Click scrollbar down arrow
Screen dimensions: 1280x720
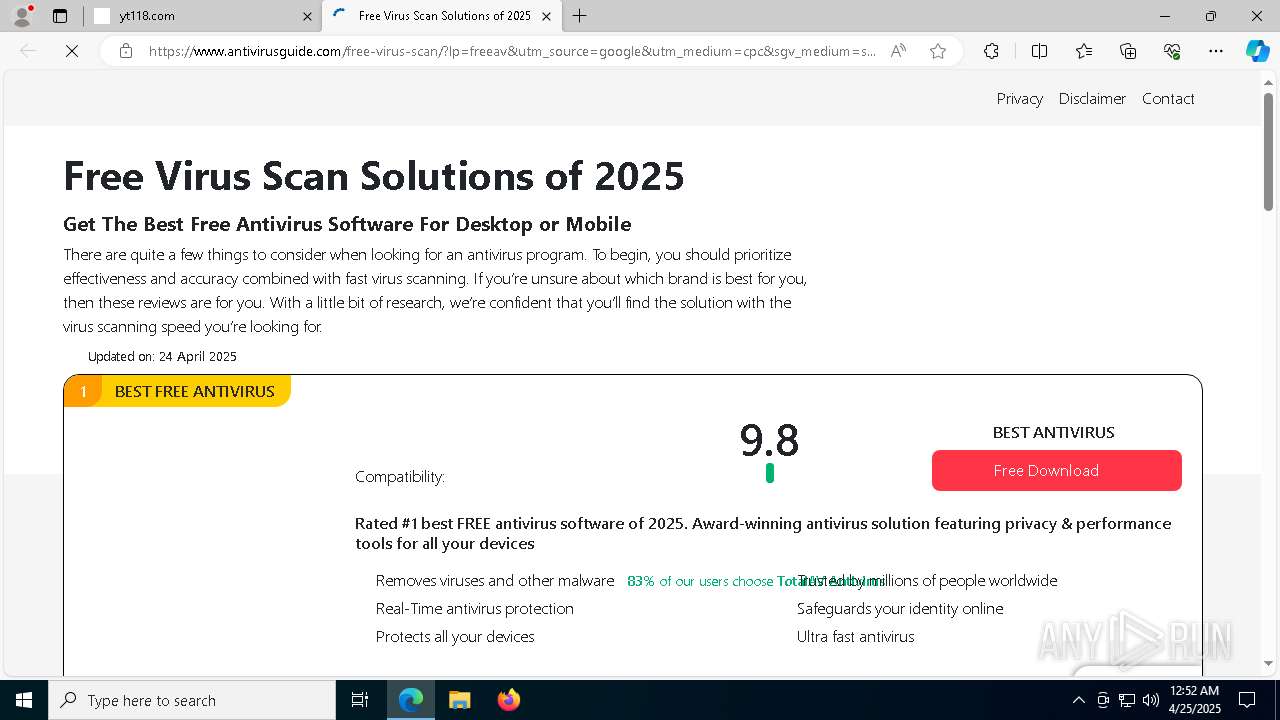click(x=1268, y=663)
